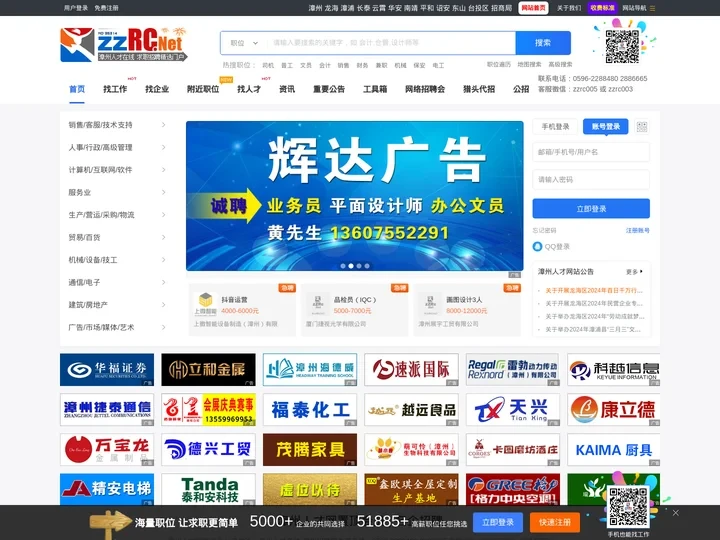Click the Tanda 泰和安科技 logo
The height and width of the screenshot is (540, 720).
click(x=208, y=489)
